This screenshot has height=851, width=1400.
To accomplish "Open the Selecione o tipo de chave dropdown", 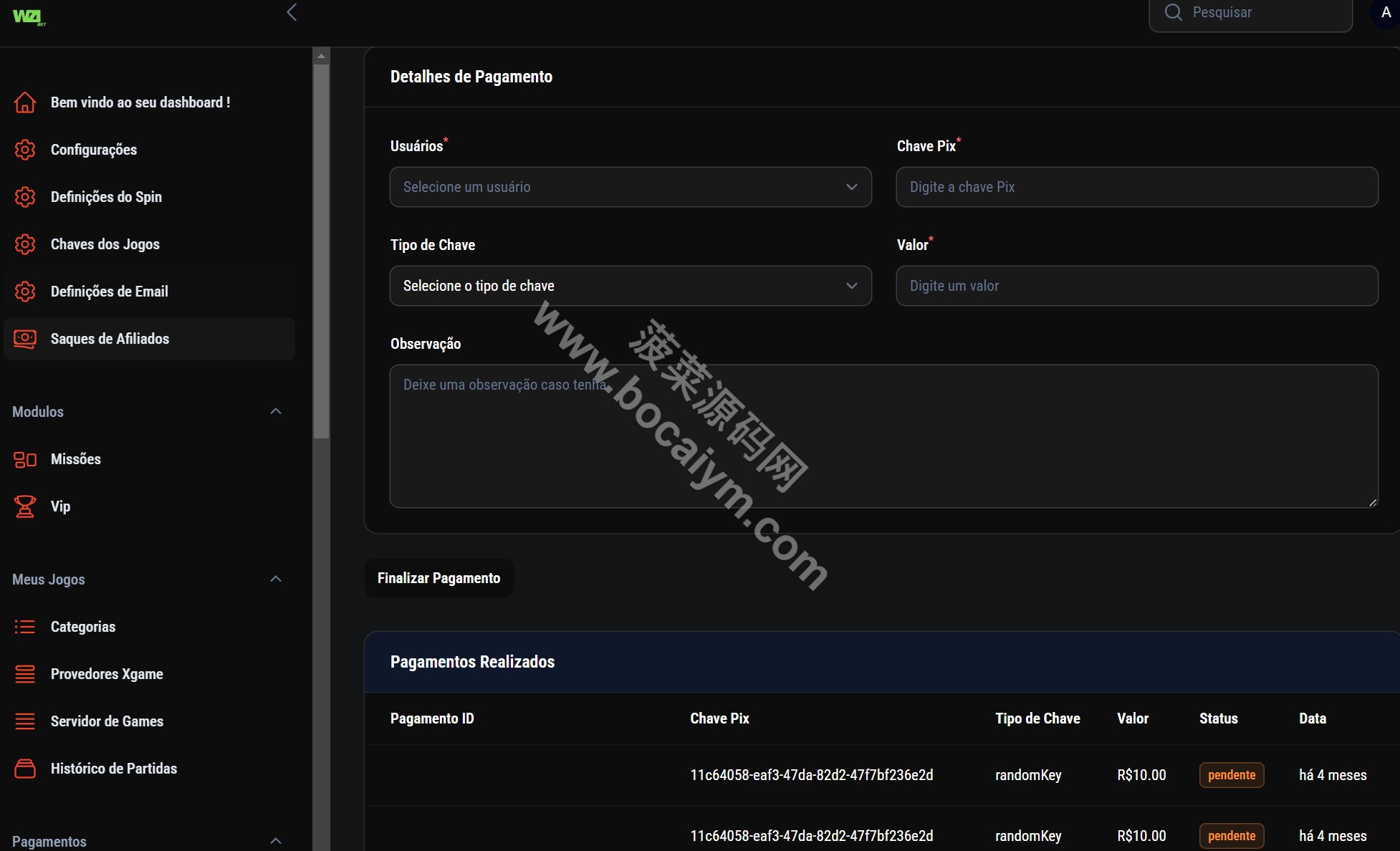I will pyautogui.click(x=631, y=286).
